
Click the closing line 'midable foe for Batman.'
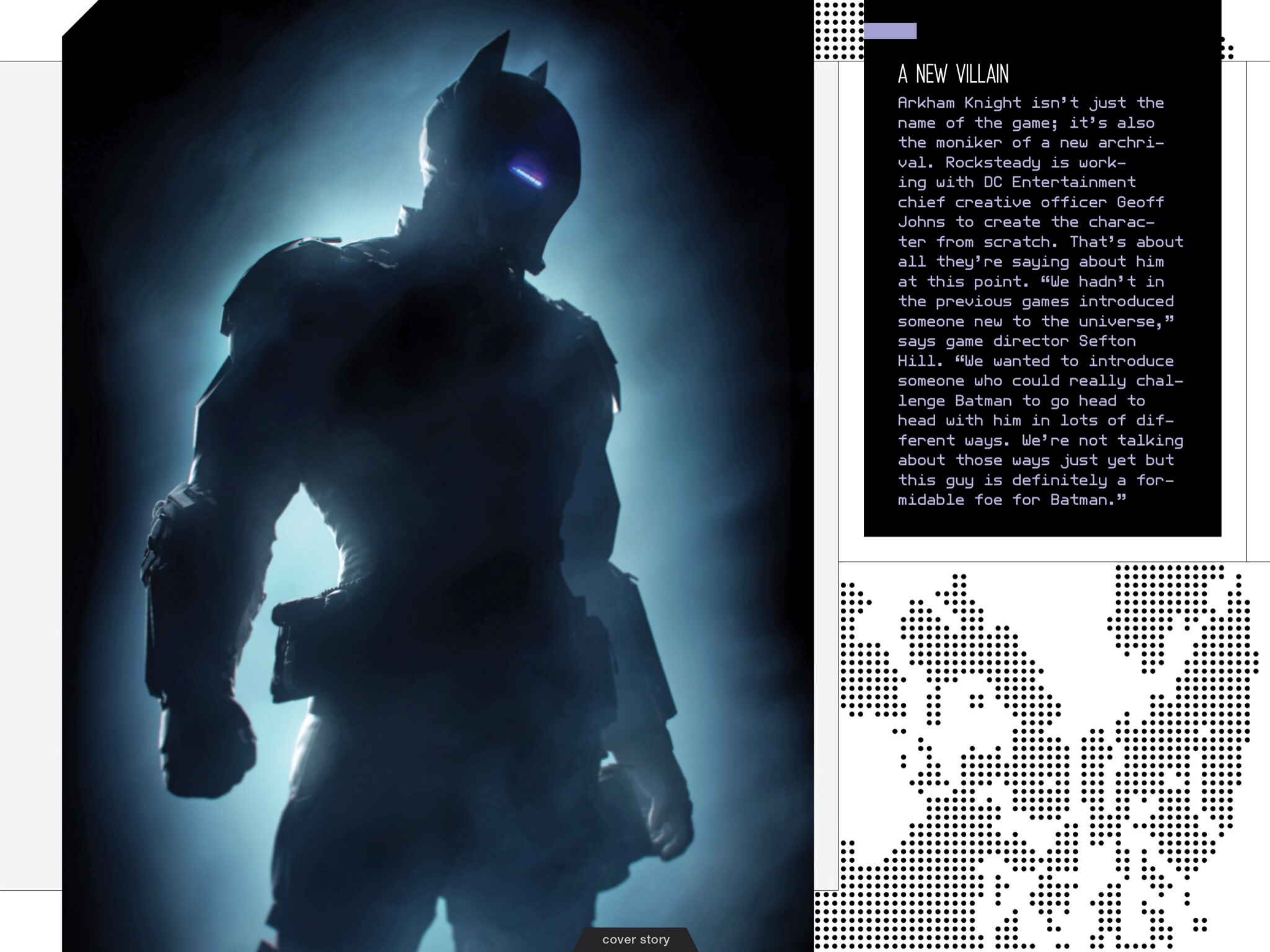pos(1011,500)
